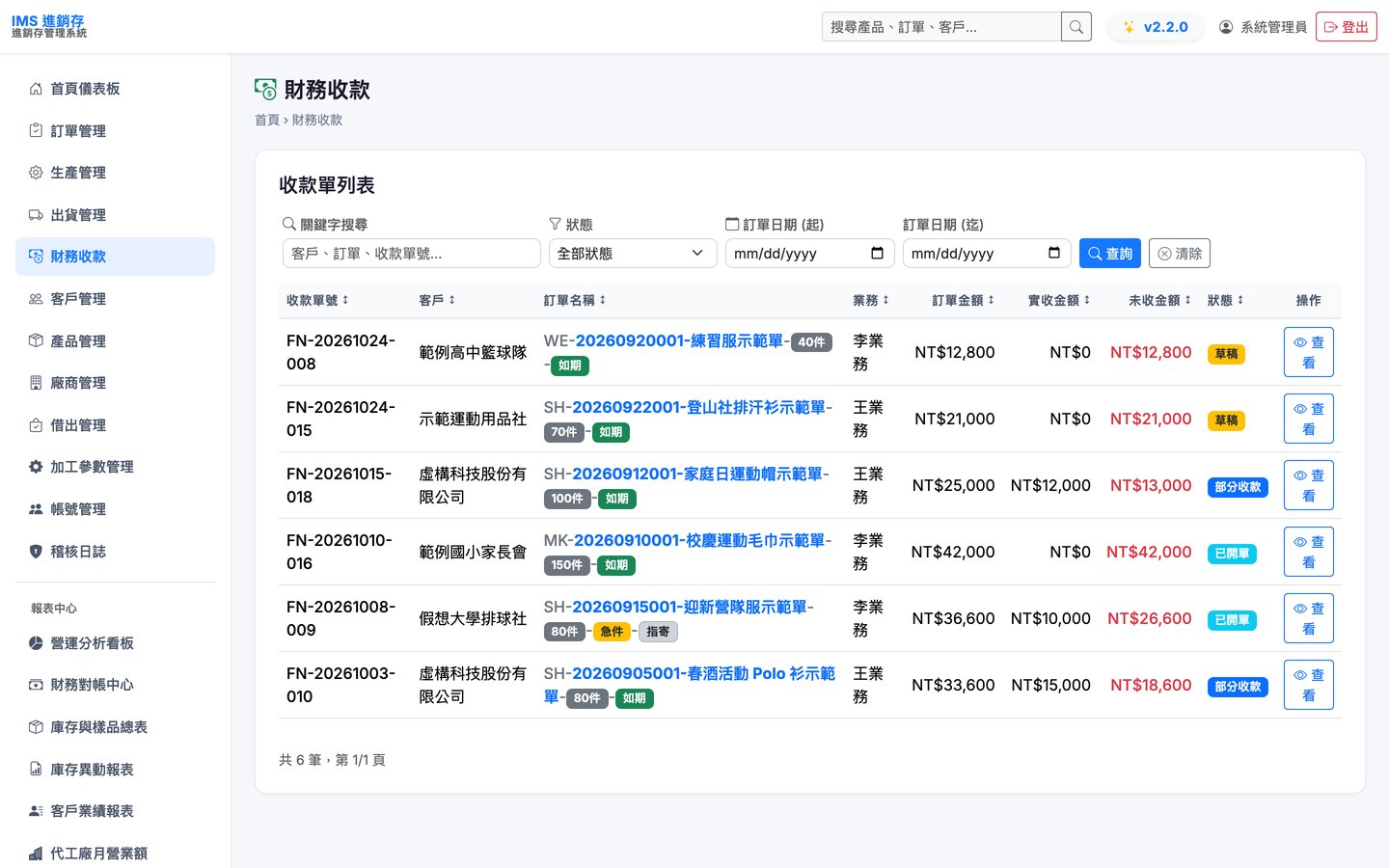The height and width of the screenshot is (868, 1389).
Task: Sort table by 未收金額 column
Action: click(1159, 301)
